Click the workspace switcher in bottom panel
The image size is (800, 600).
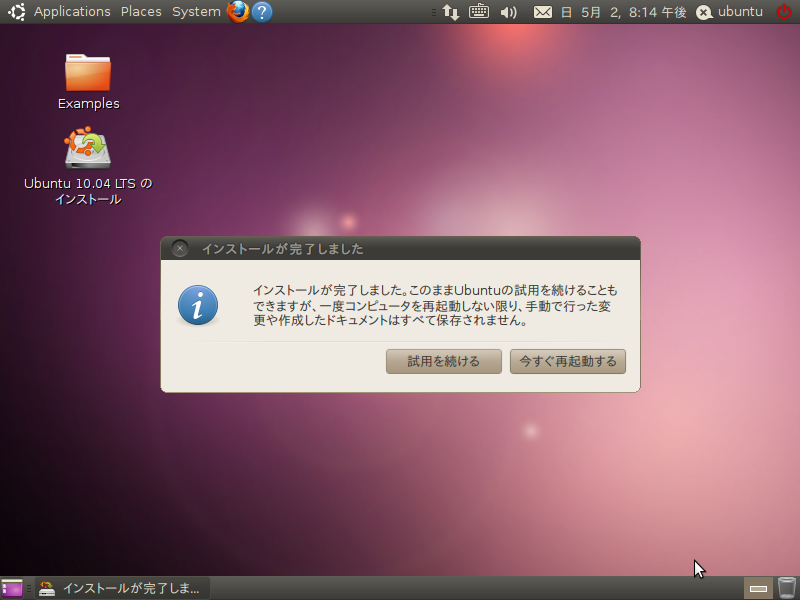pyautogui.click(x=758, y=588)
